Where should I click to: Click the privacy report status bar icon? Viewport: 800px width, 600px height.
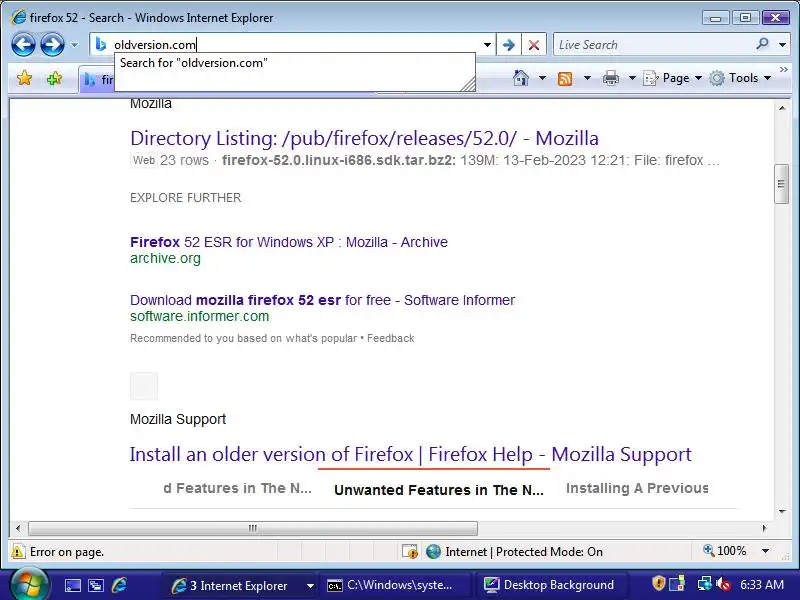point(410,552)
